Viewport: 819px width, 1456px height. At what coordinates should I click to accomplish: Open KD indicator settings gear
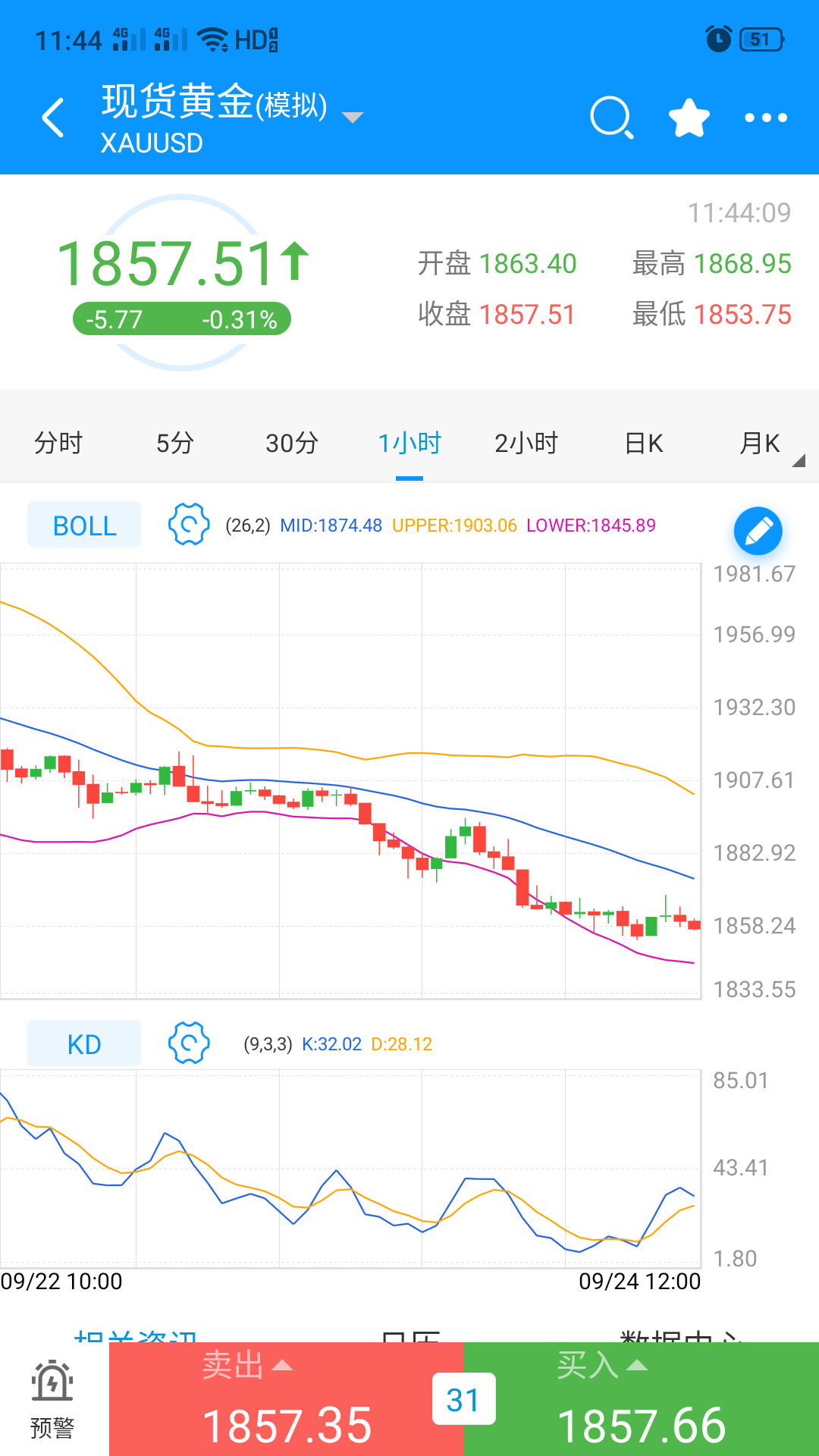tap(188, 1043)
